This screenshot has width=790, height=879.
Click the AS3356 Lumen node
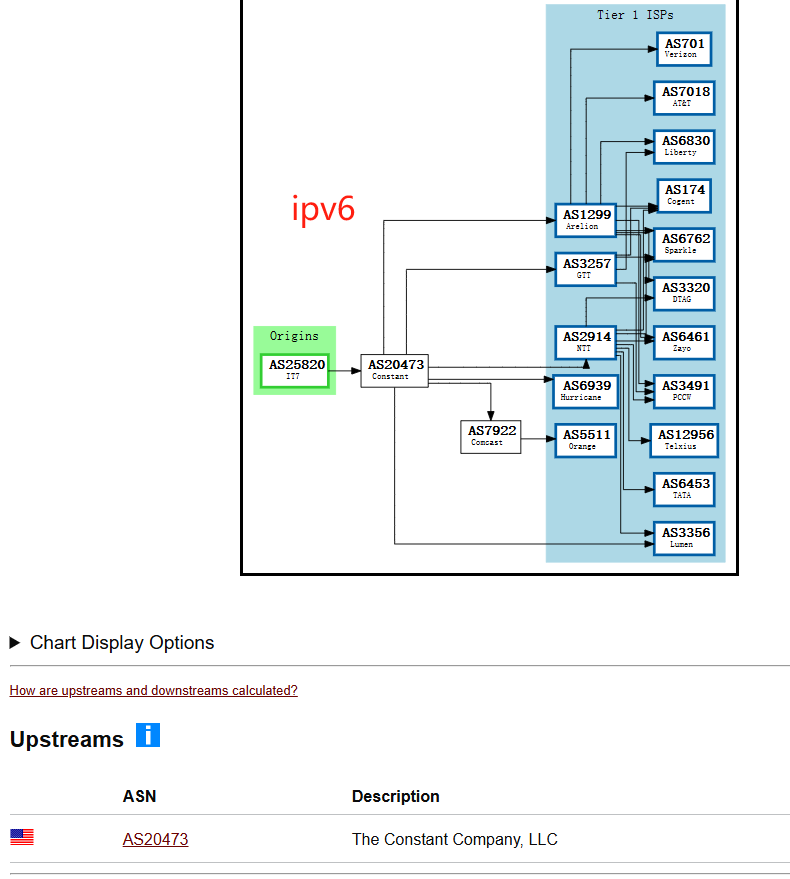(685, 538)
